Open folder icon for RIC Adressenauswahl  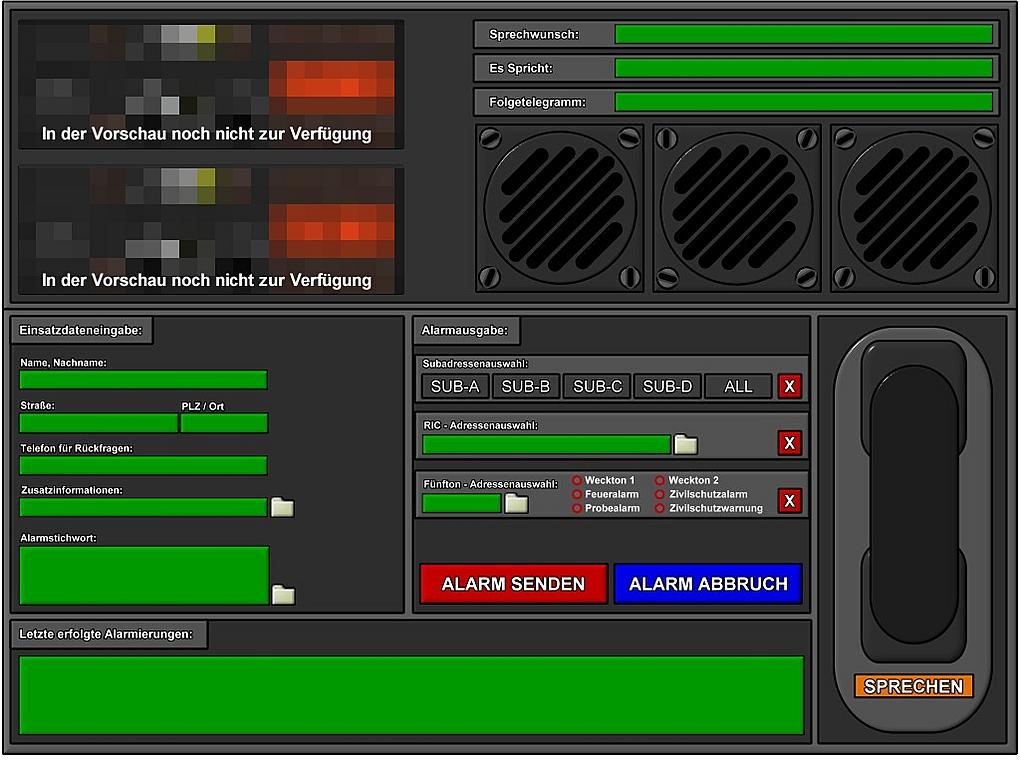686,444
